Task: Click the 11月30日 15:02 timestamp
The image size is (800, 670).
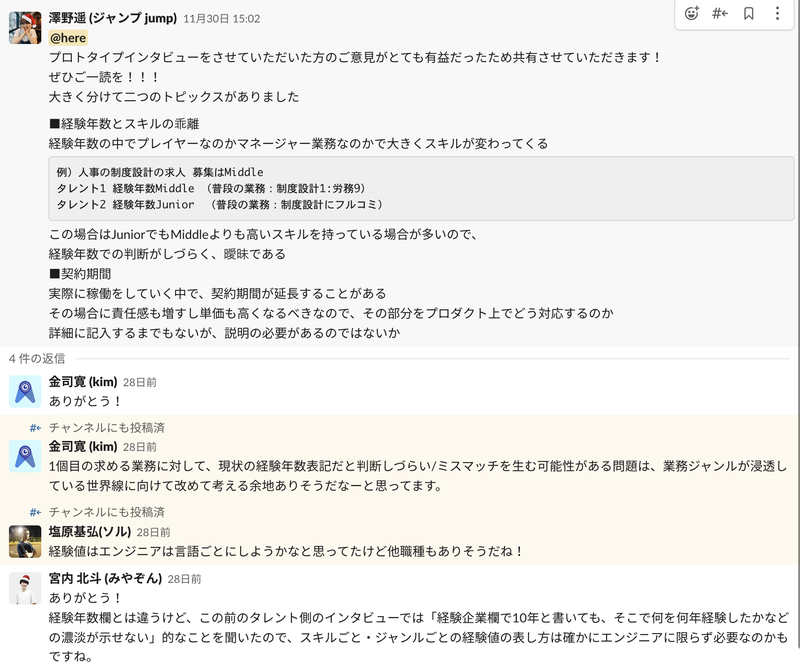Action: pyautogui.click(x=221, y=19)
